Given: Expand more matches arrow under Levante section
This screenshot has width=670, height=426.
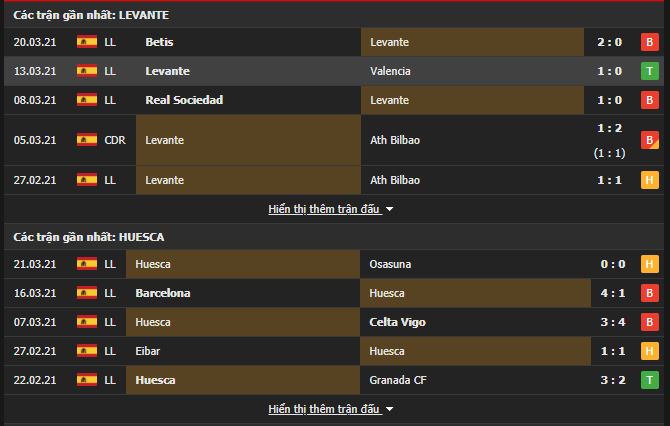Looking at the screenshot, I should pyautogui.click(x=389, y=209).
